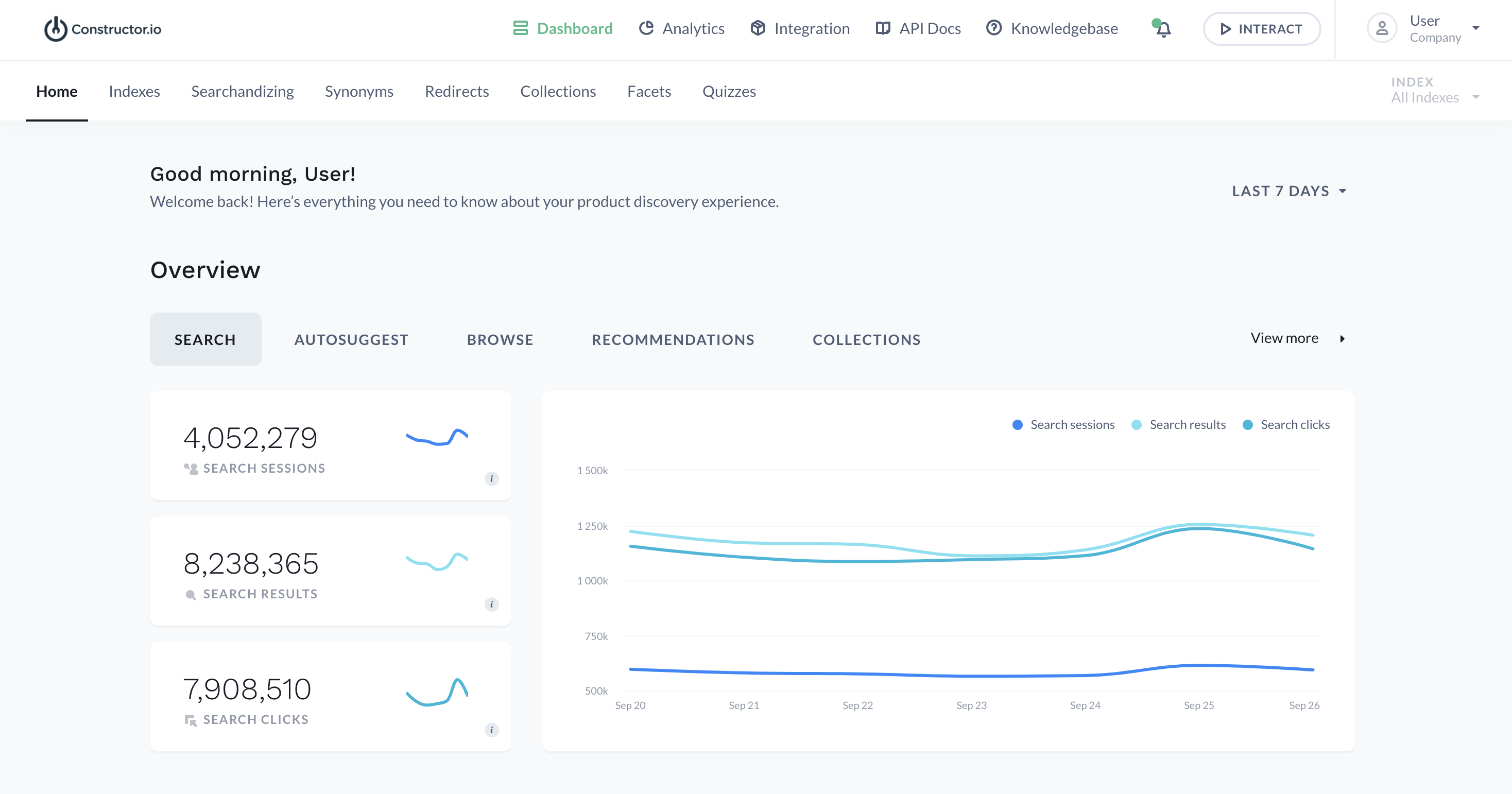Click the Search Results magnifier icon
This screenshot has width=1512, height=794.
point(191,595)
